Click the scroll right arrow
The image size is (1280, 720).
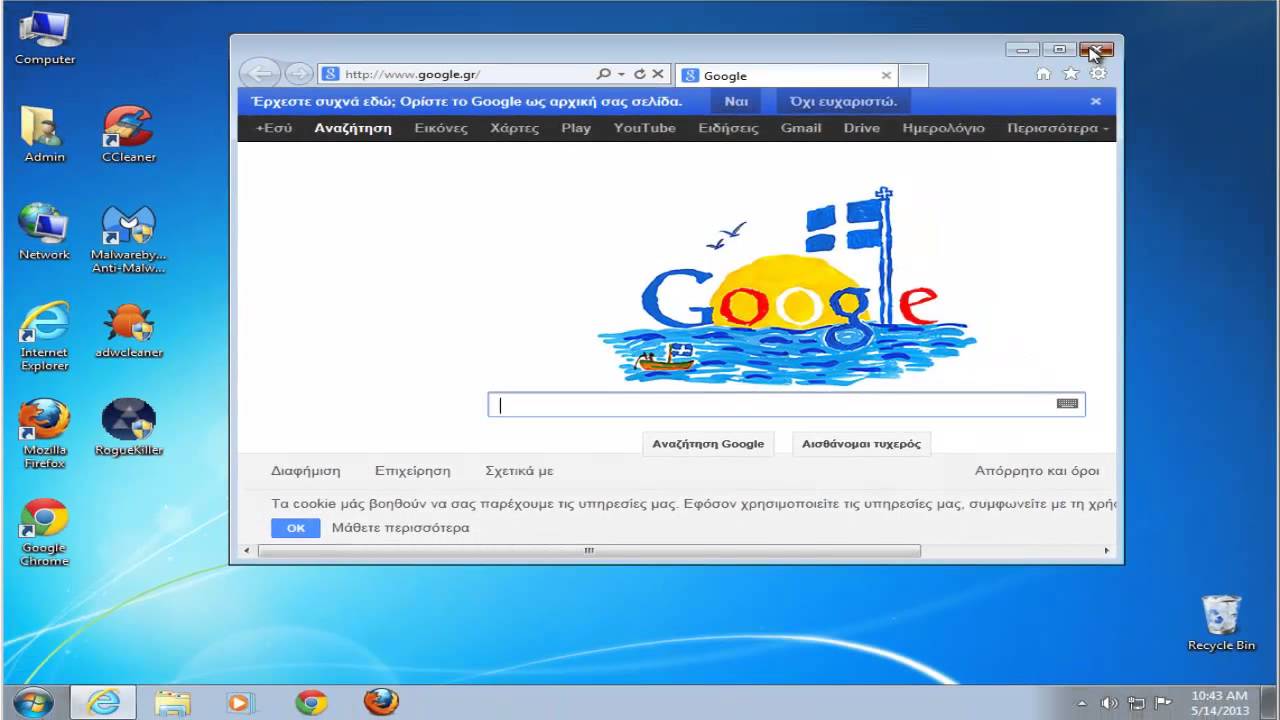[x=1107, y=551]
